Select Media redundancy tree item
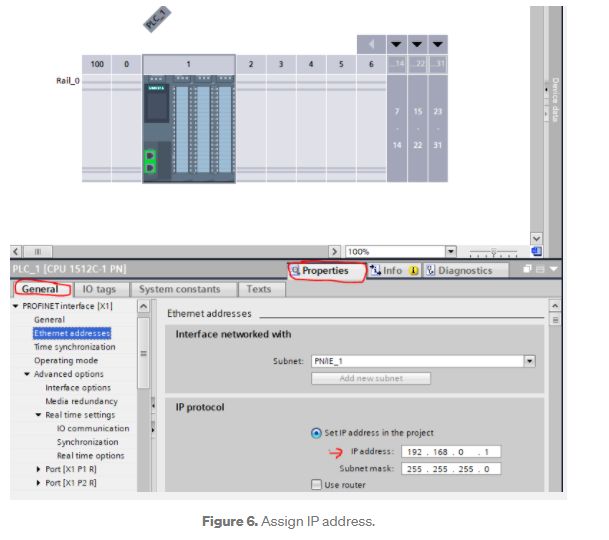The width and height of the screenshot is (609, 540). tap(81, 401)
